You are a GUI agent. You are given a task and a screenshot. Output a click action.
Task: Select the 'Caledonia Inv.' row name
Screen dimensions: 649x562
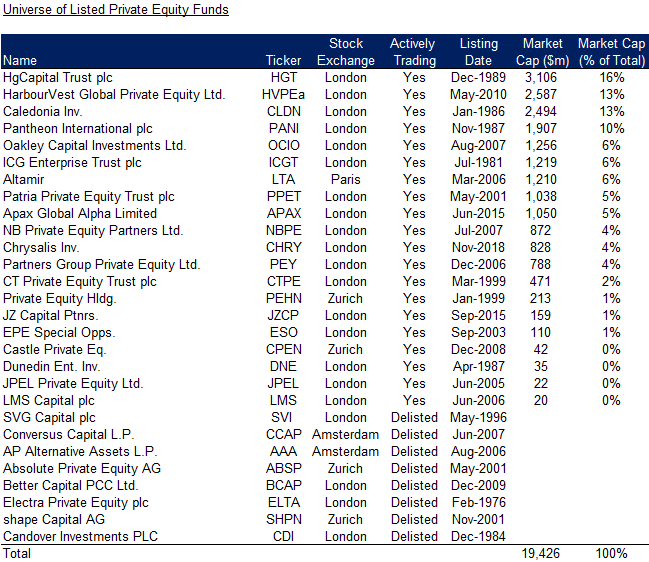43,112
